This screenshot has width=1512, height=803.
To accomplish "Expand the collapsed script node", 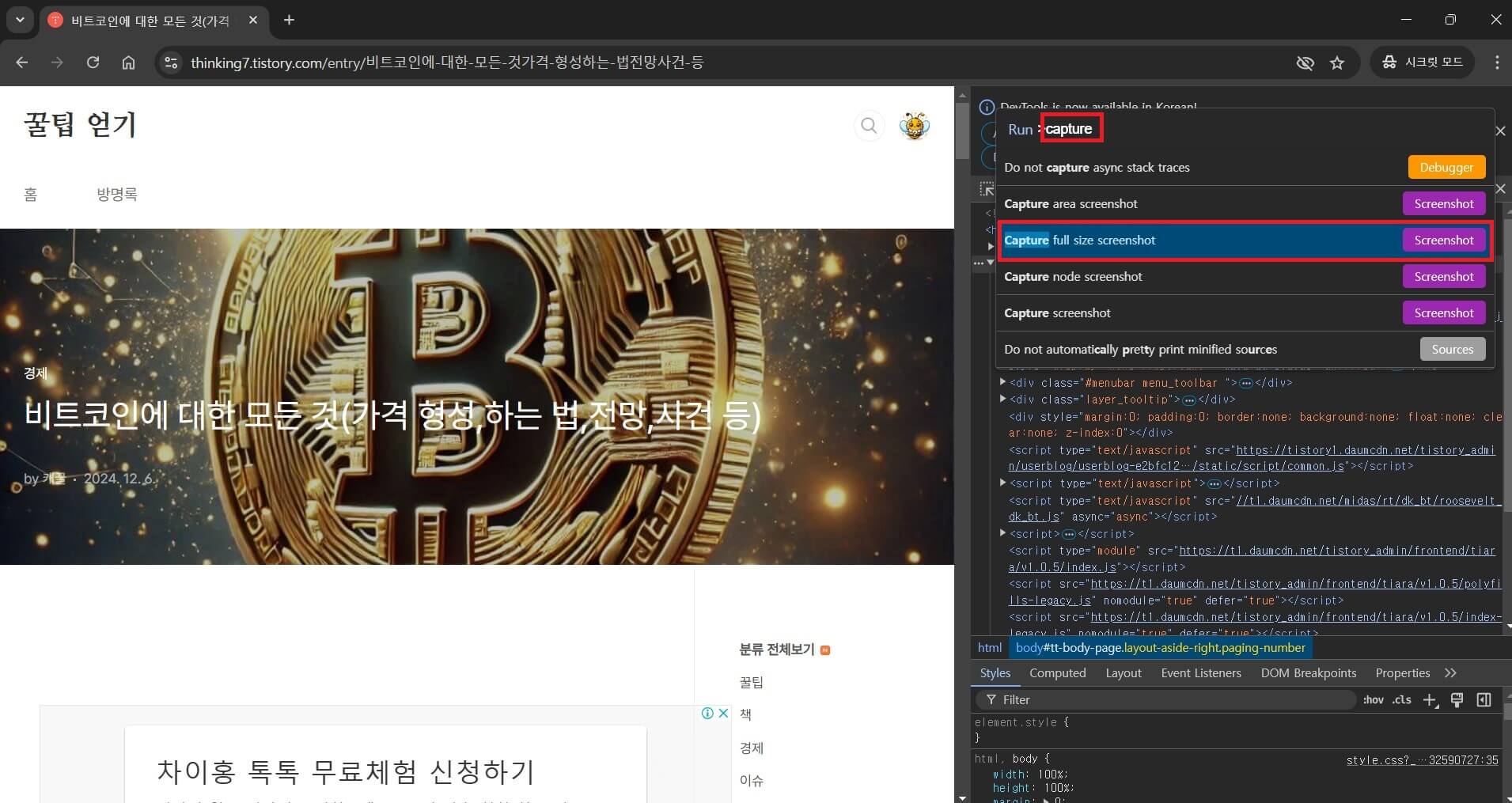I will pos(1002,533).
